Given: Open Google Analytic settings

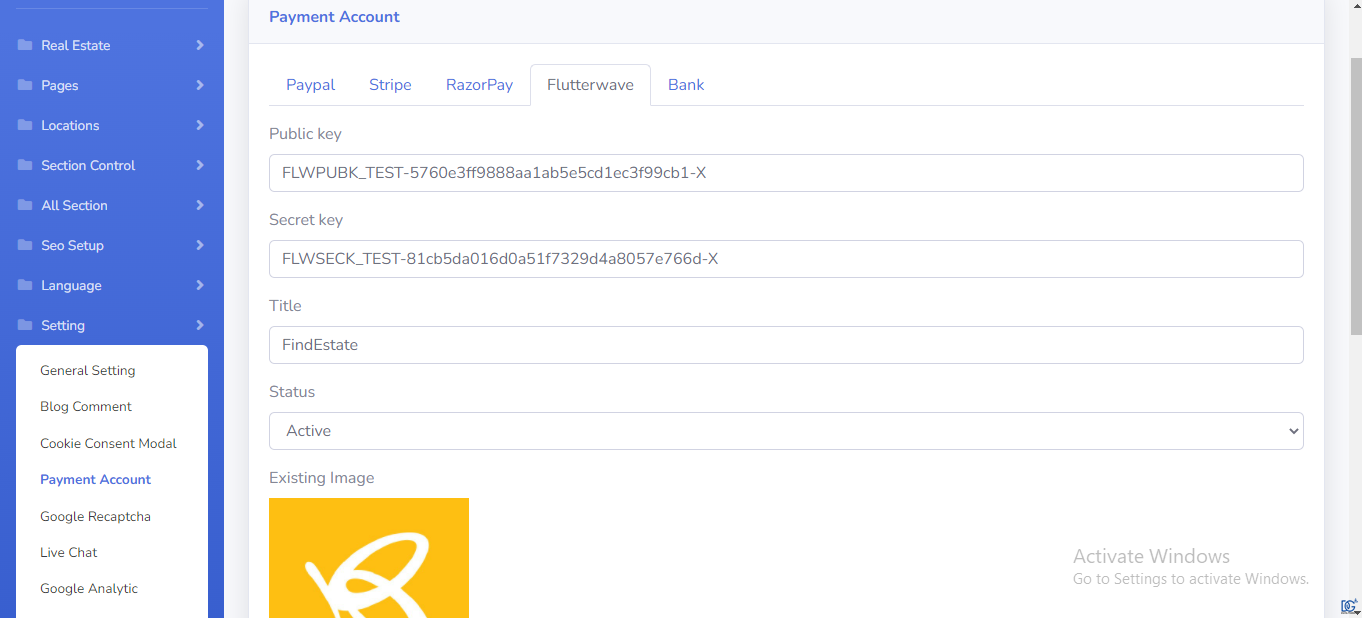Looking at the screenshot, I should point(89,588).
